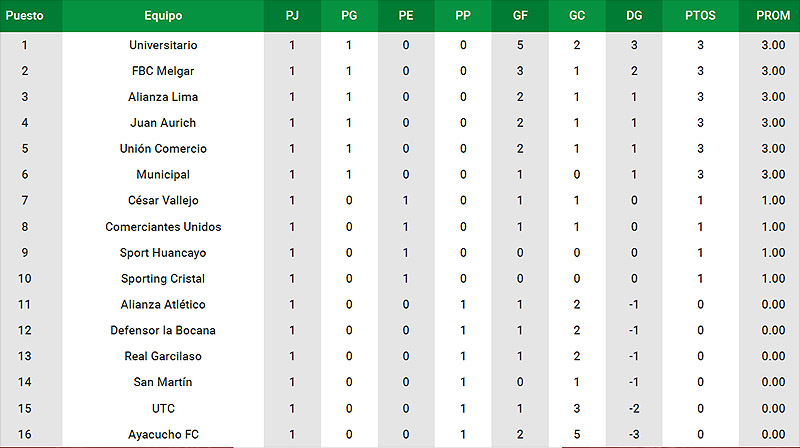Select the Ayacucho FC team name
The height and width of the screenshot is (448, 800).
click(163, 434)
